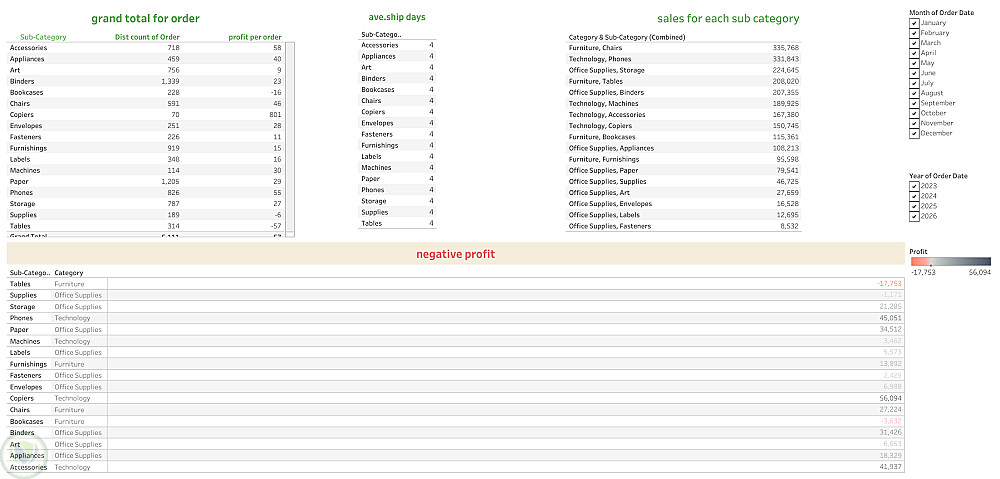Click the Tables profit per order -57
The image size is (1000, 479).
pos(276,226)
